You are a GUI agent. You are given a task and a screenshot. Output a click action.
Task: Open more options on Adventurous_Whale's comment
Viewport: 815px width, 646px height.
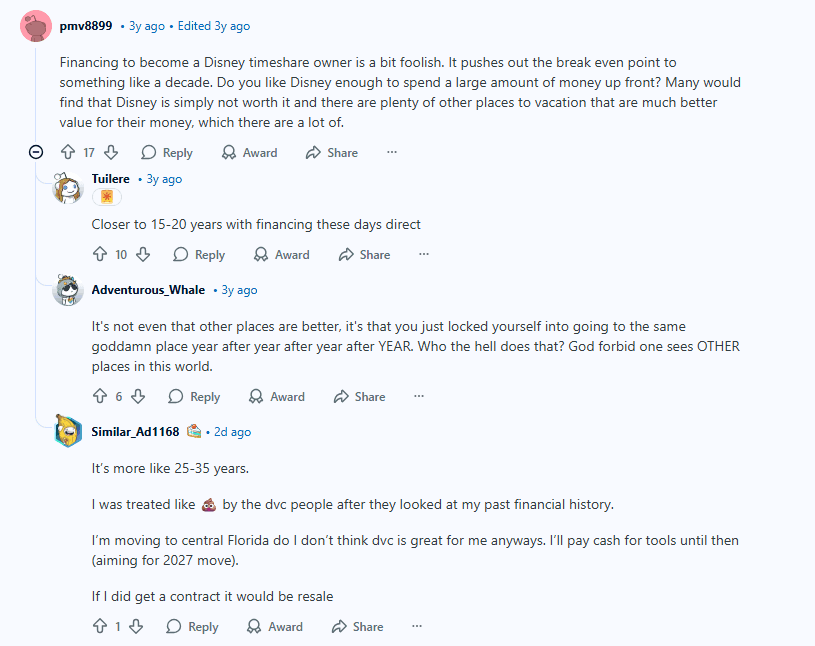pyautogui.click(x=419, y=397)
